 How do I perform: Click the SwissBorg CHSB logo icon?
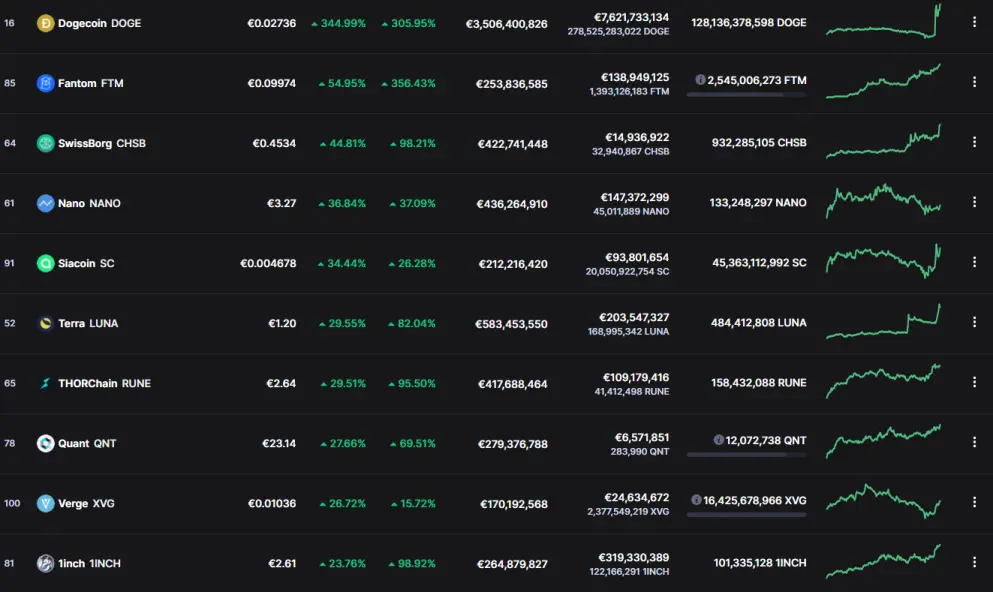46,144
